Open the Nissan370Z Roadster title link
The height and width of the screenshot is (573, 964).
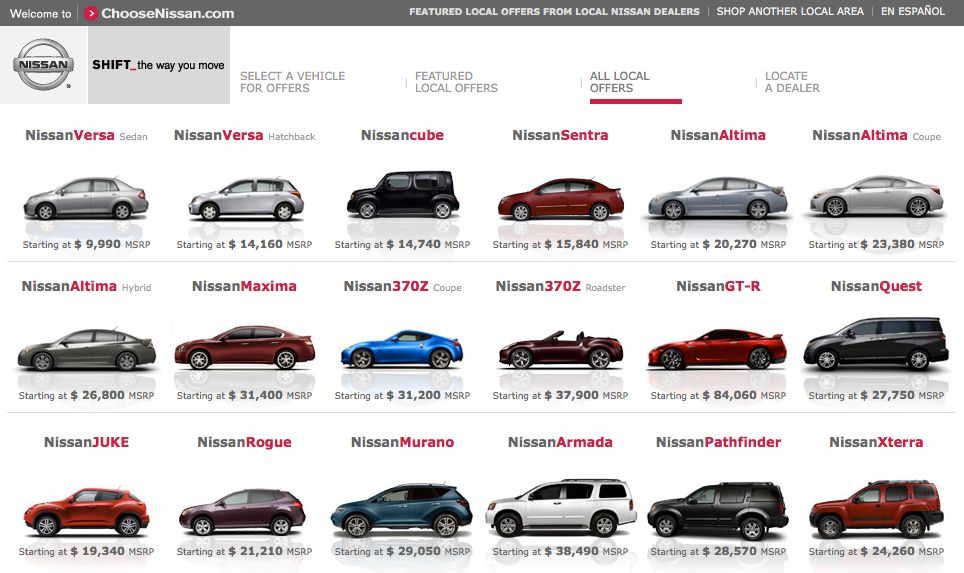560,286
